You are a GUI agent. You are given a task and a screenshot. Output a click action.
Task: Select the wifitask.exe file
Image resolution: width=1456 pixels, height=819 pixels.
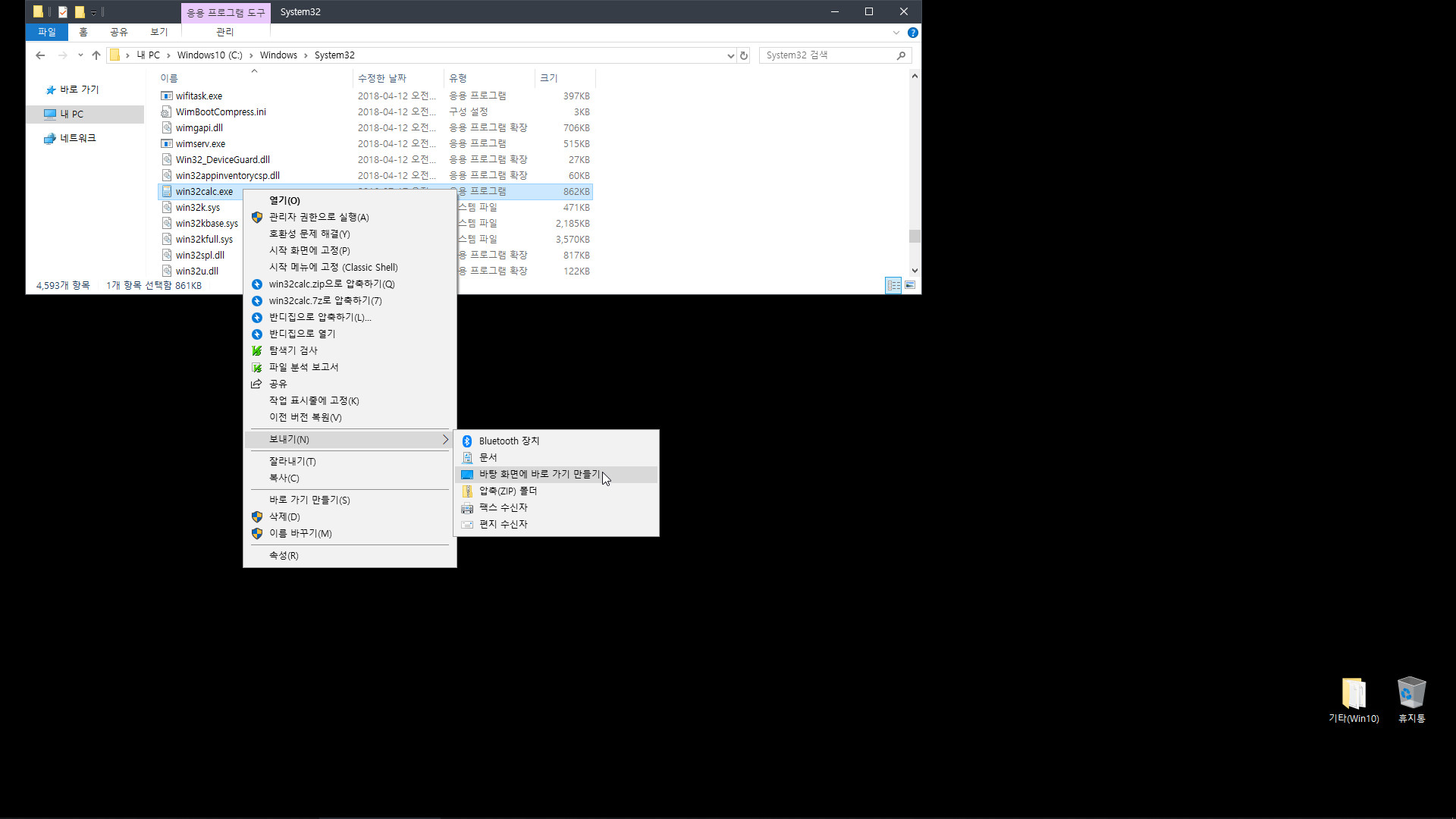[199, 96]
